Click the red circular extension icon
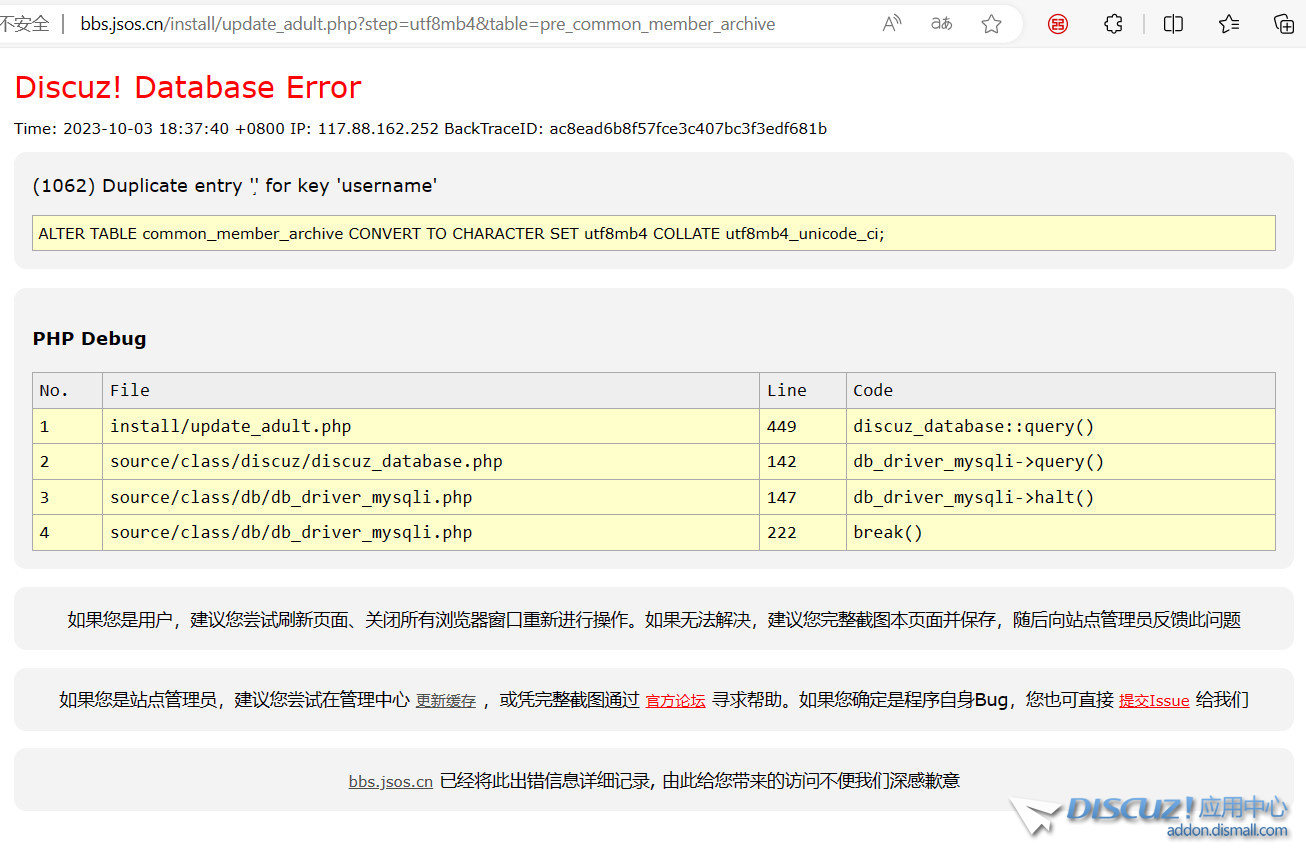This screenshot has width=1306, height=856. [1058, 24]
